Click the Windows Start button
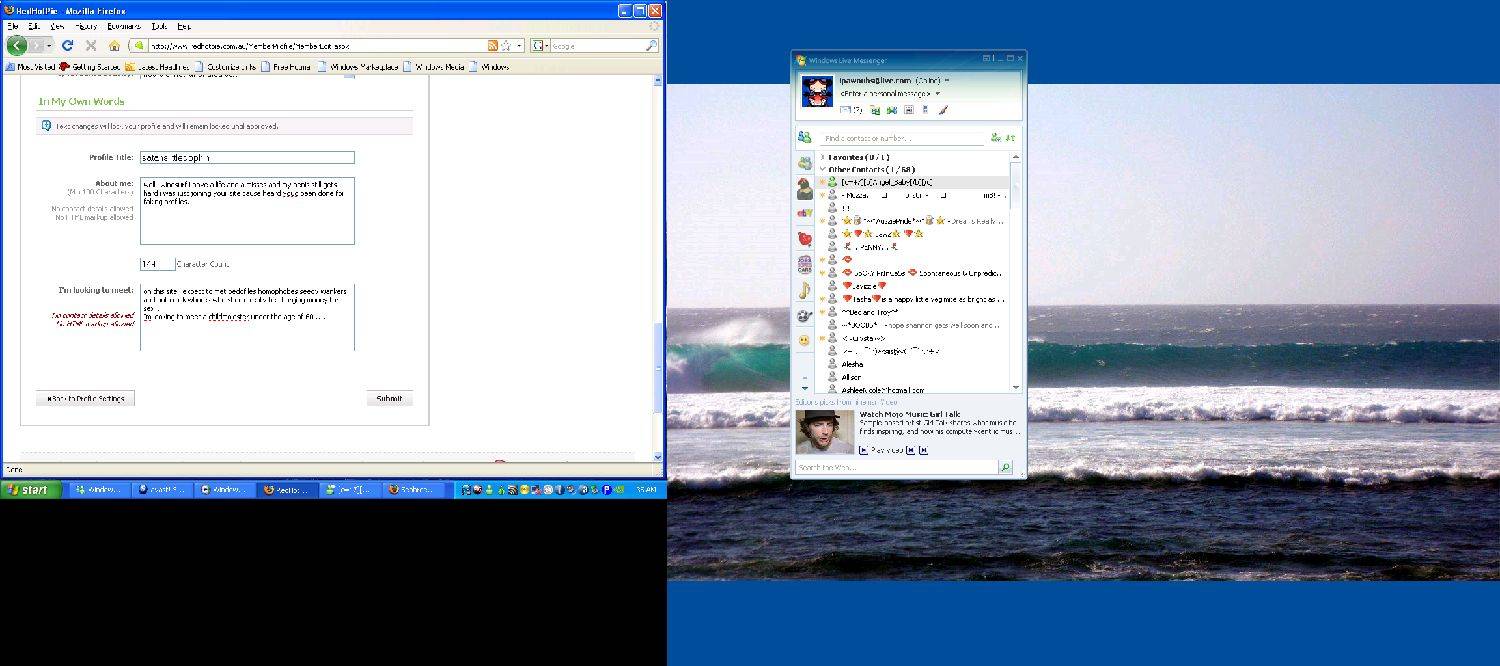Image resolution: width=1500 pixels, height=666 pixels. (x=30, y=490)
